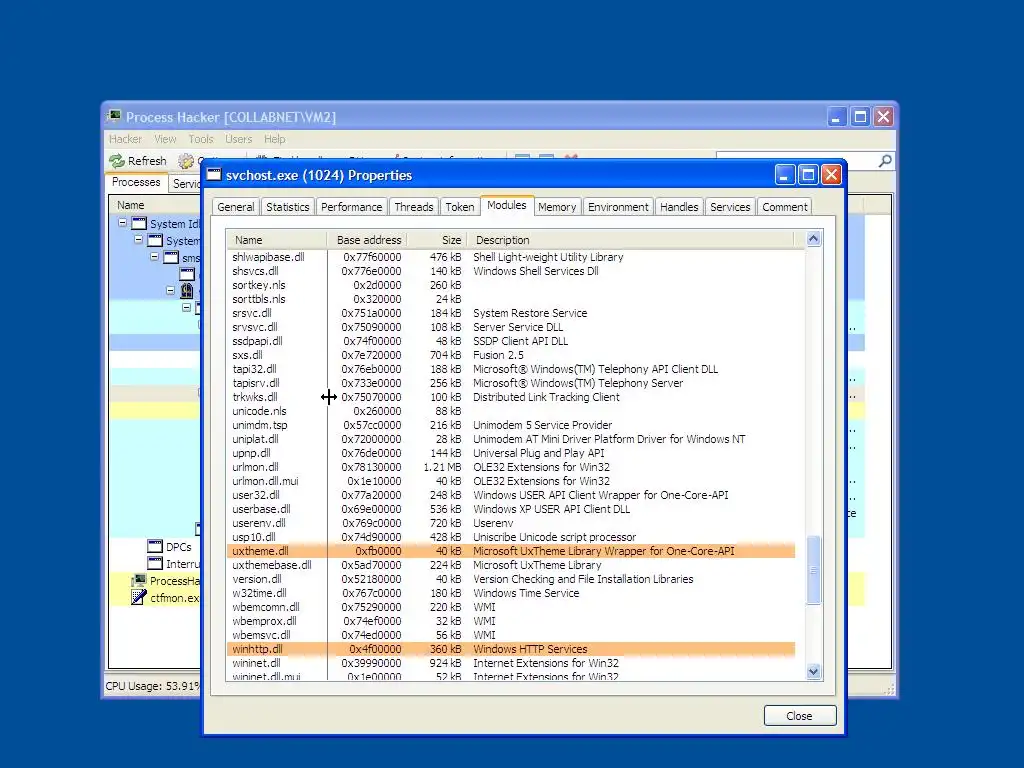The width and height of the screenshot is (1024, 768).
Task: Sort modules by Base address column header
Action: coord(367,240)
